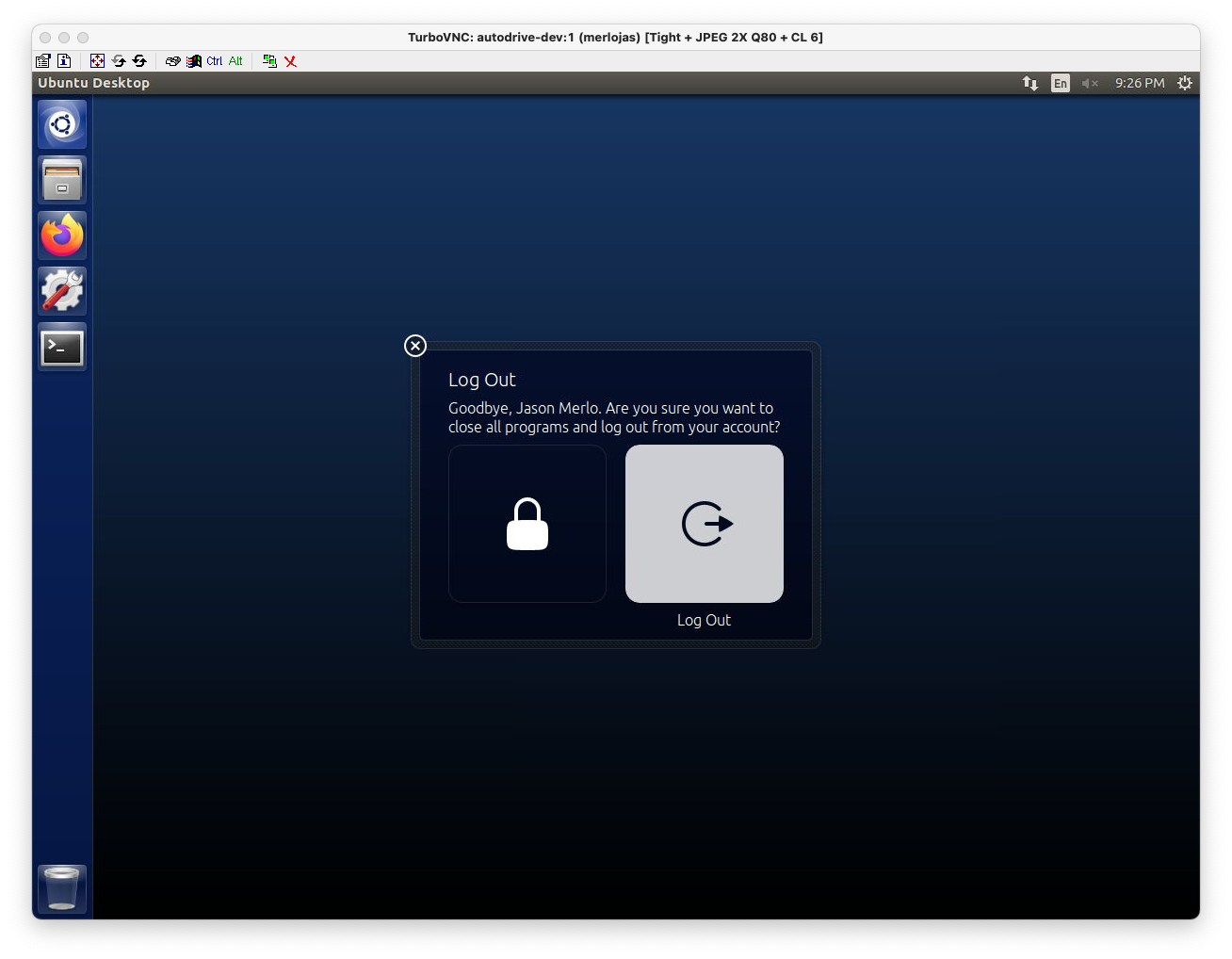The height and width of the screenshot is (959, 1232).
Task: Open the network indicator in top panel
Action: (1030, 83)
